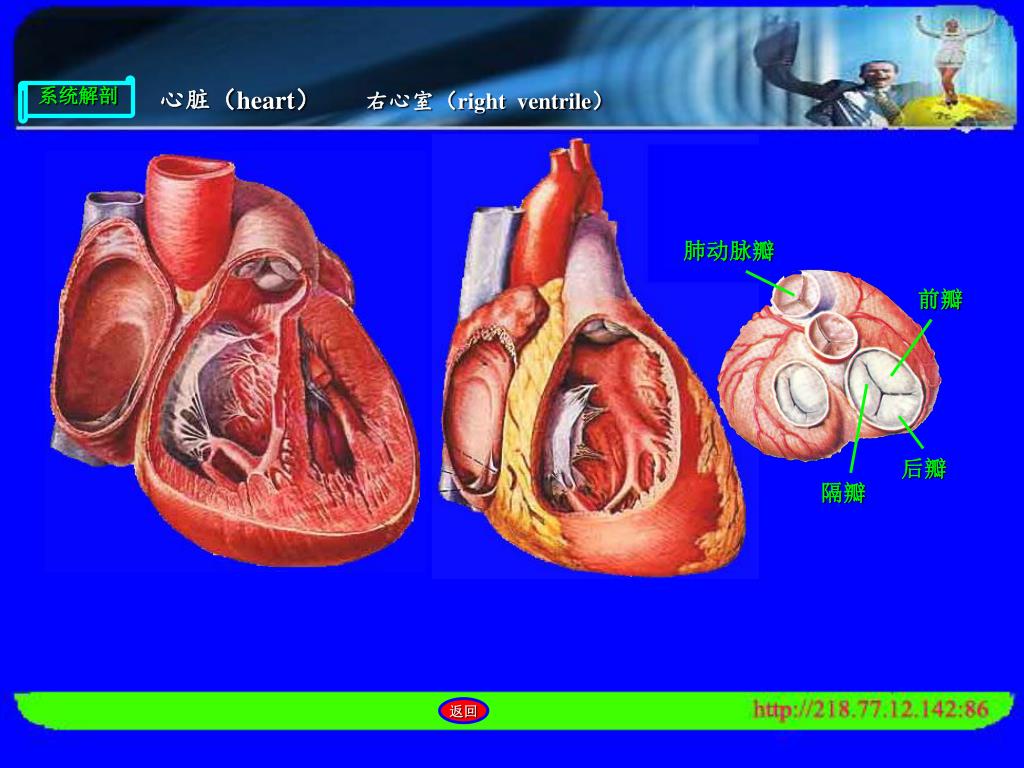Select the 后瓣 label

point(924,468)
